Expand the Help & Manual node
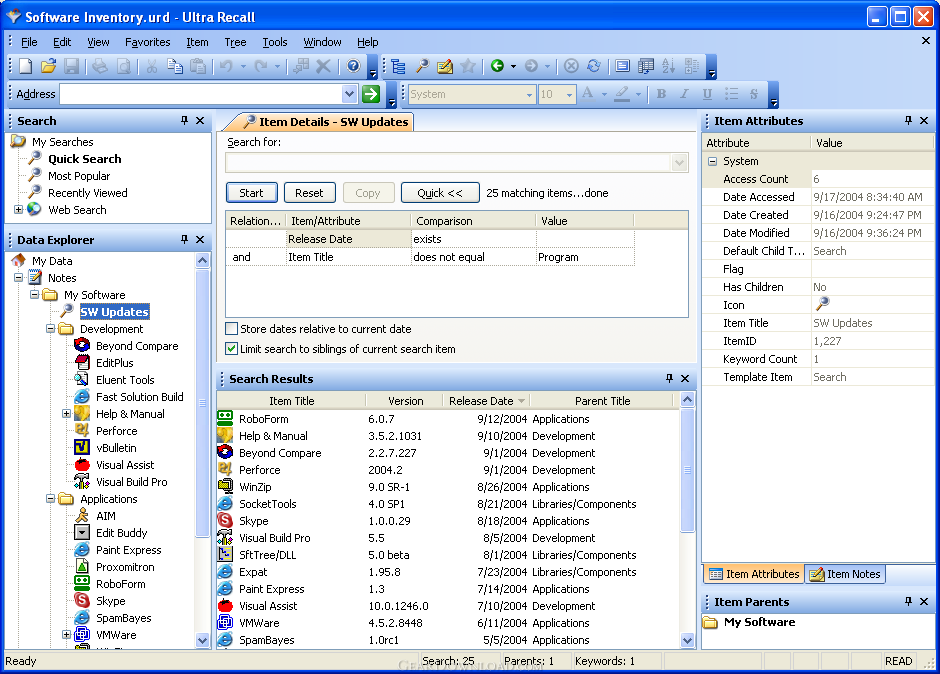Image resolution: width=940 pixels, height=674 pixels. [x=67, y=414]
